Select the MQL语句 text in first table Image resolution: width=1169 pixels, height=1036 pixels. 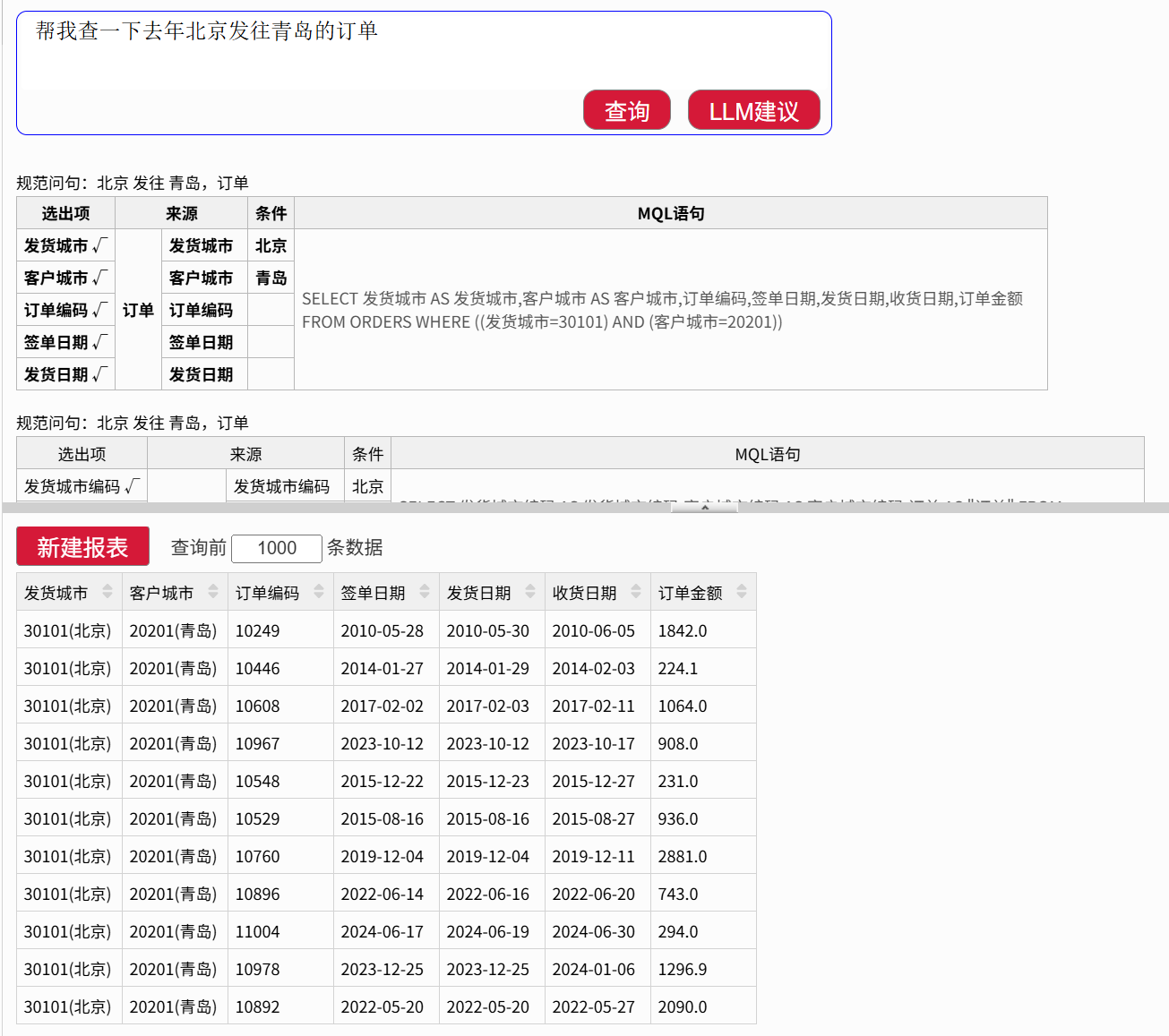coord(661,310)
